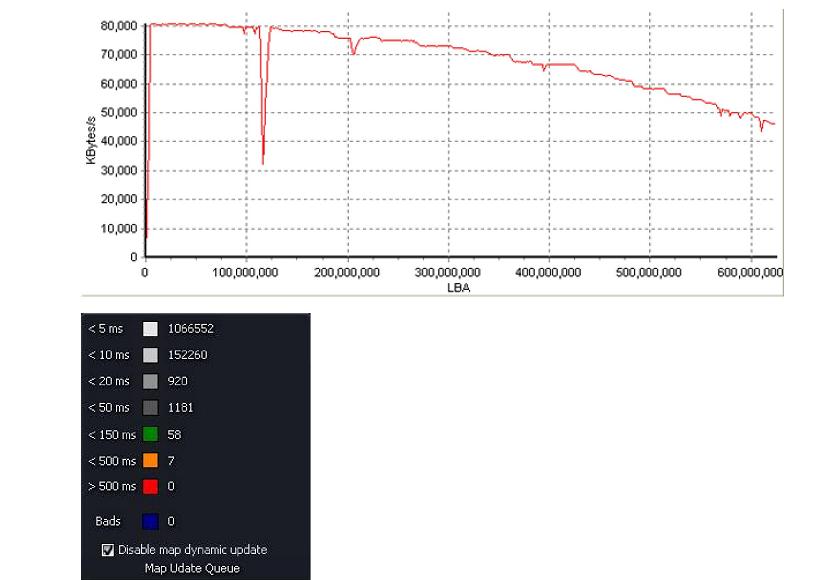Screen dimensions: 829x580
Task: Toggle 'Disable map dynamic update' checkbox
Action: [109, 550]
